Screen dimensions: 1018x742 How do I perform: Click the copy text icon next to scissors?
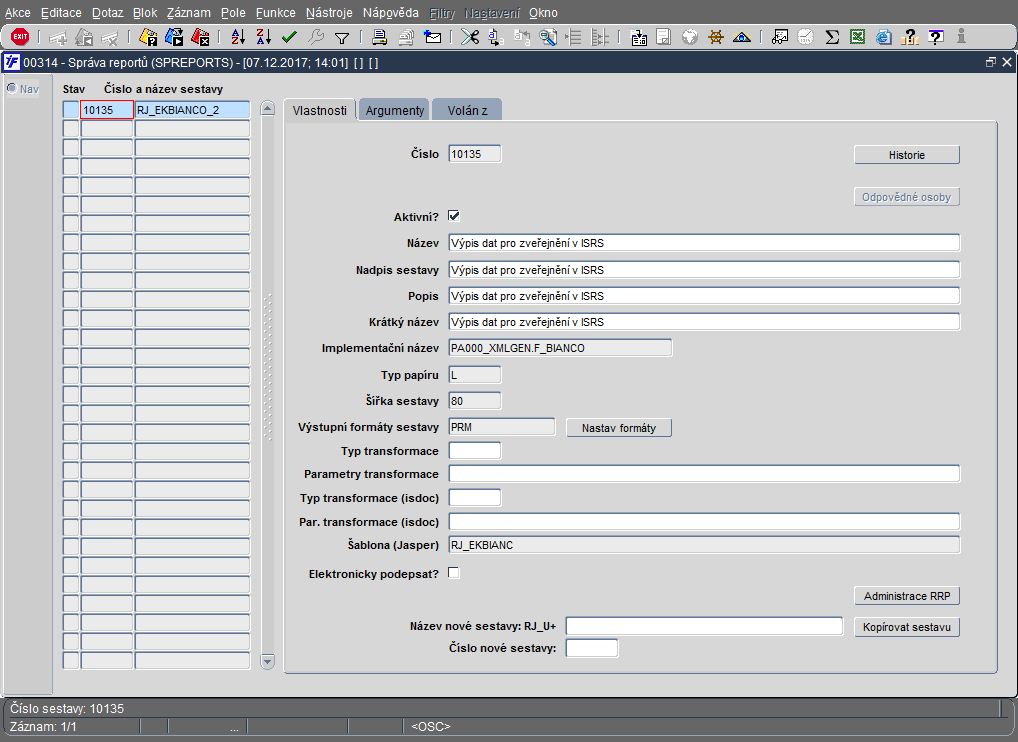[x=495, y=37]
